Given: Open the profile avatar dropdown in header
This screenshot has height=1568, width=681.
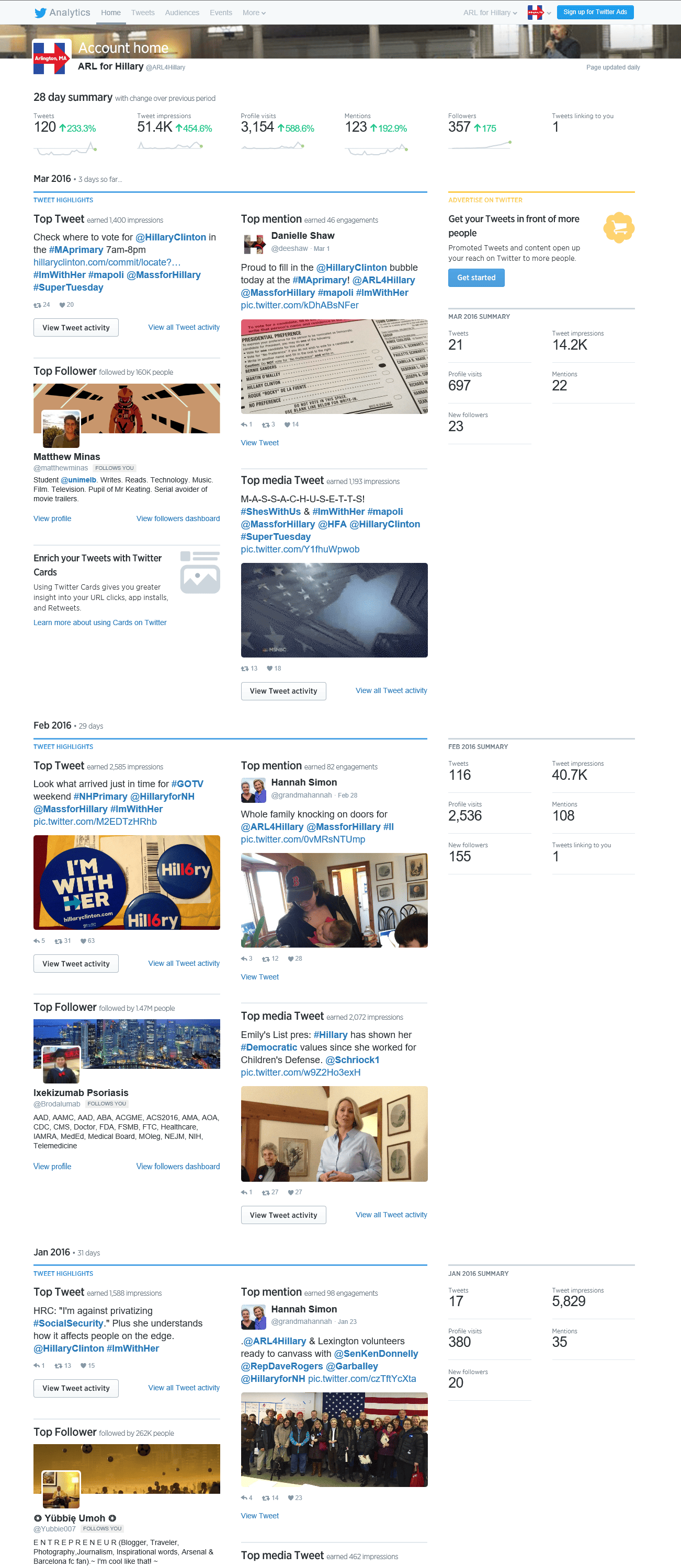Looking at the screenshot, I should [x=538, y=12].
